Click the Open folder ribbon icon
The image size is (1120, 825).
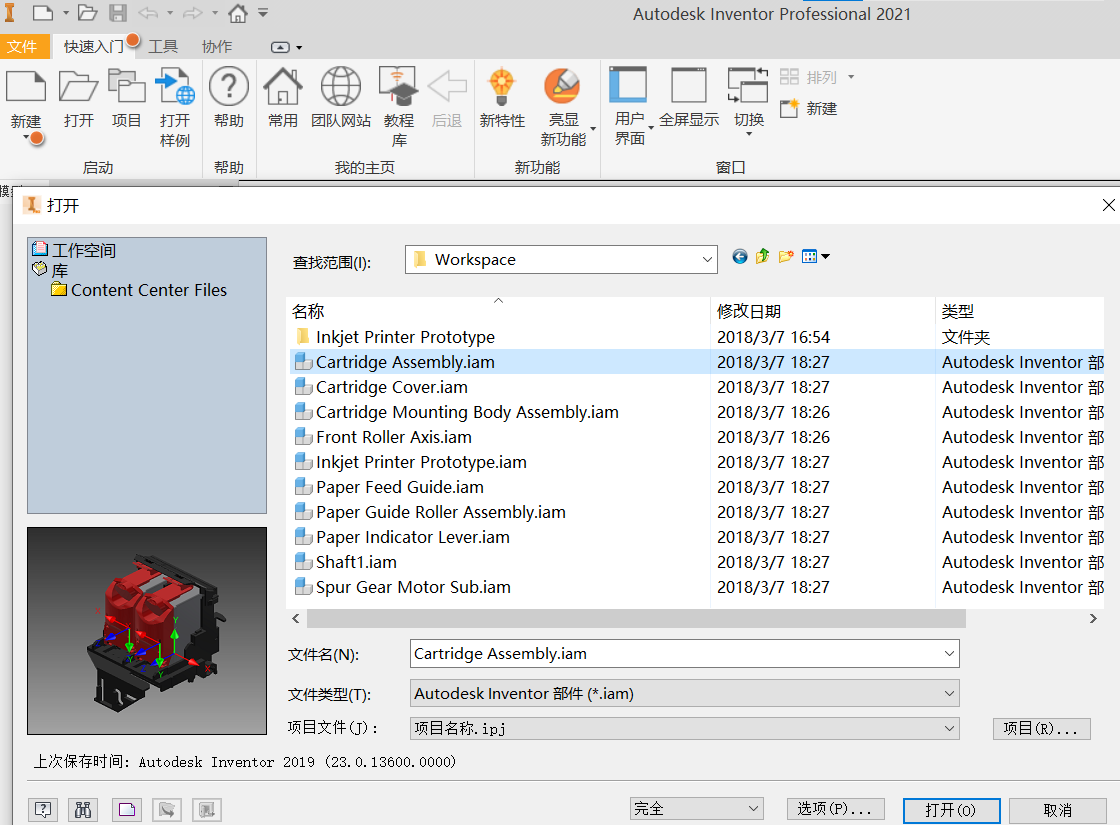point(78,86)
